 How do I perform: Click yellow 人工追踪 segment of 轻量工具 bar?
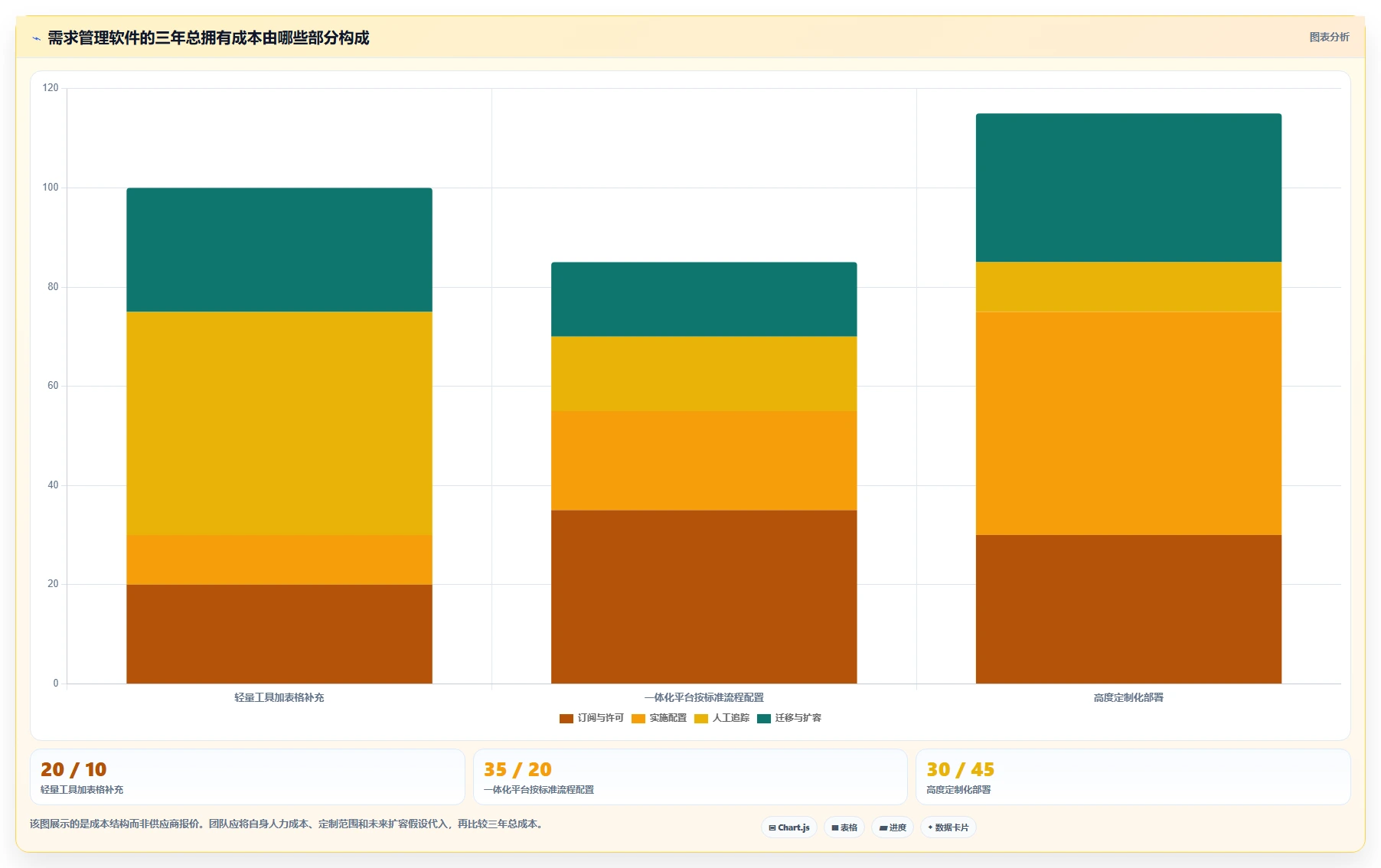click(x=279, y=423)
